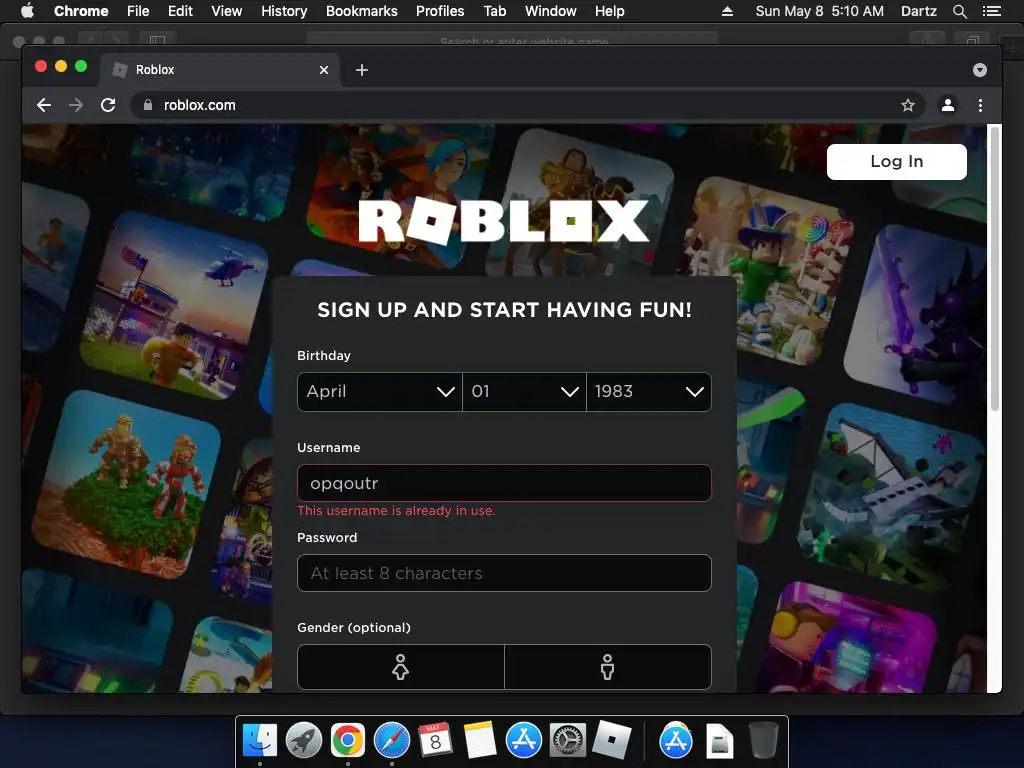Open a new tab with plus button
The image size is (1024, 768).
click(x=362, y=70)
